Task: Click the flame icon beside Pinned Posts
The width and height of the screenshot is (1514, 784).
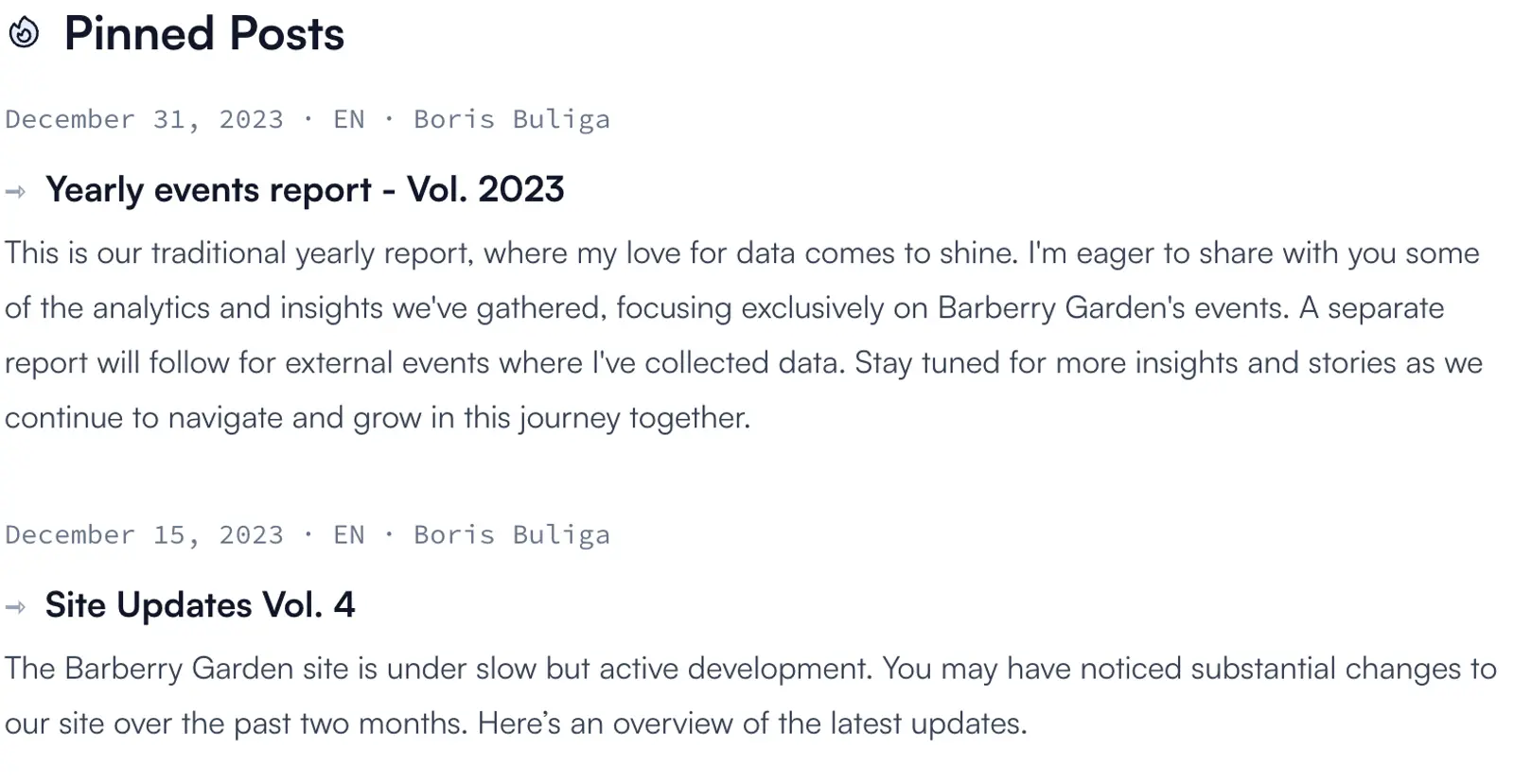Action: pyautogui.click(x=24, y=33)
